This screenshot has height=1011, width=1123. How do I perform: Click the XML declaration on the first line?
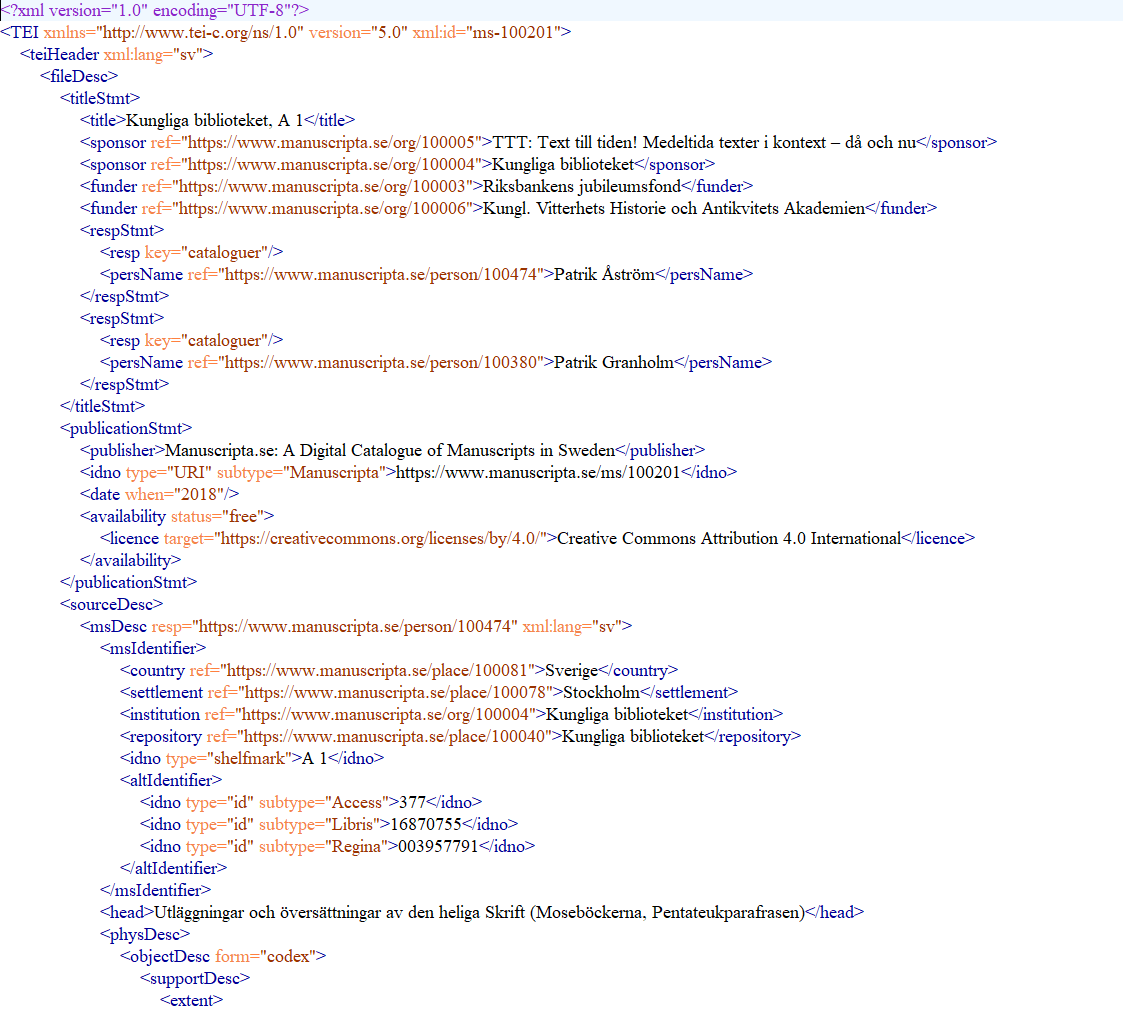(155, 10)
